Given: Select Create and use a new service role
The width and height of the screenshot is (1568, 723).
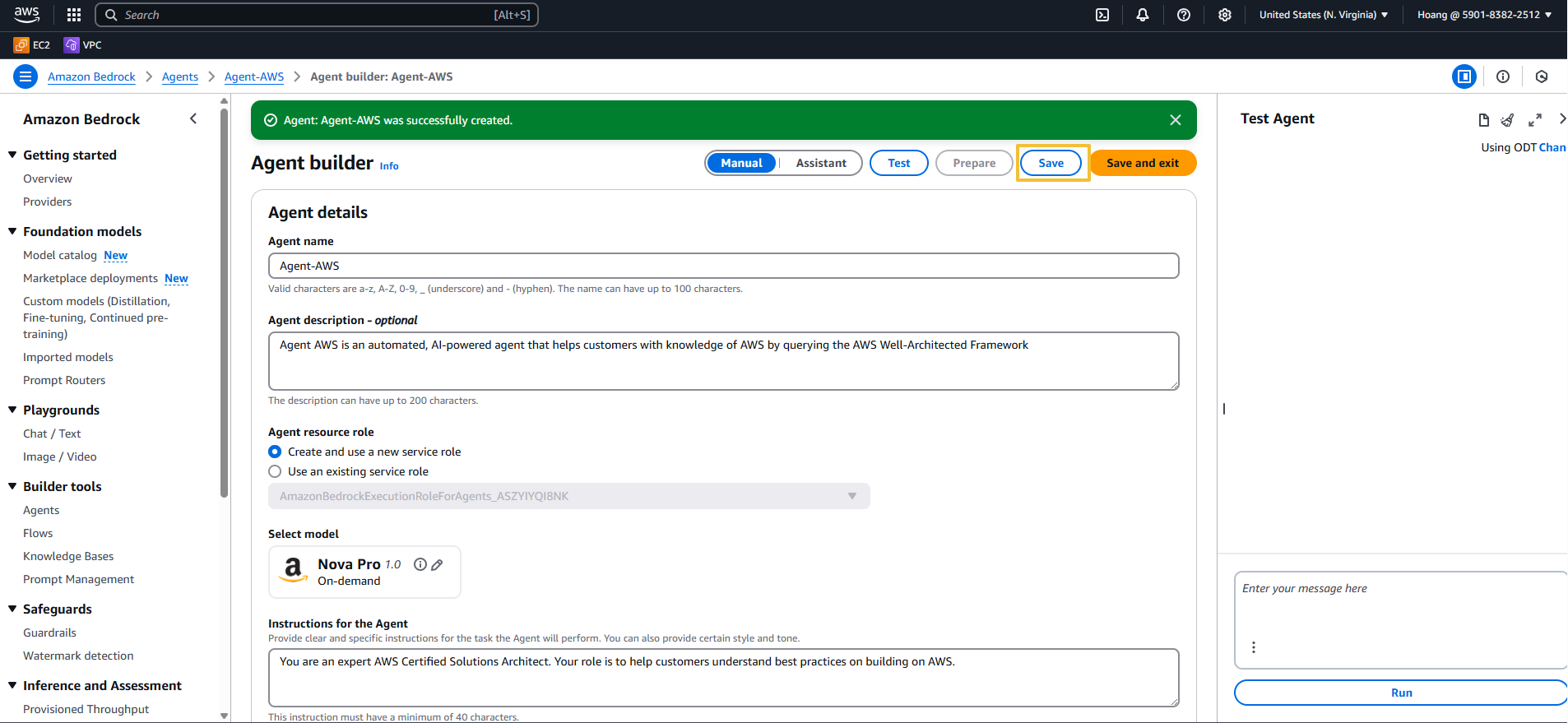Looking at the screenshot, I should click(x=275, y=452).
